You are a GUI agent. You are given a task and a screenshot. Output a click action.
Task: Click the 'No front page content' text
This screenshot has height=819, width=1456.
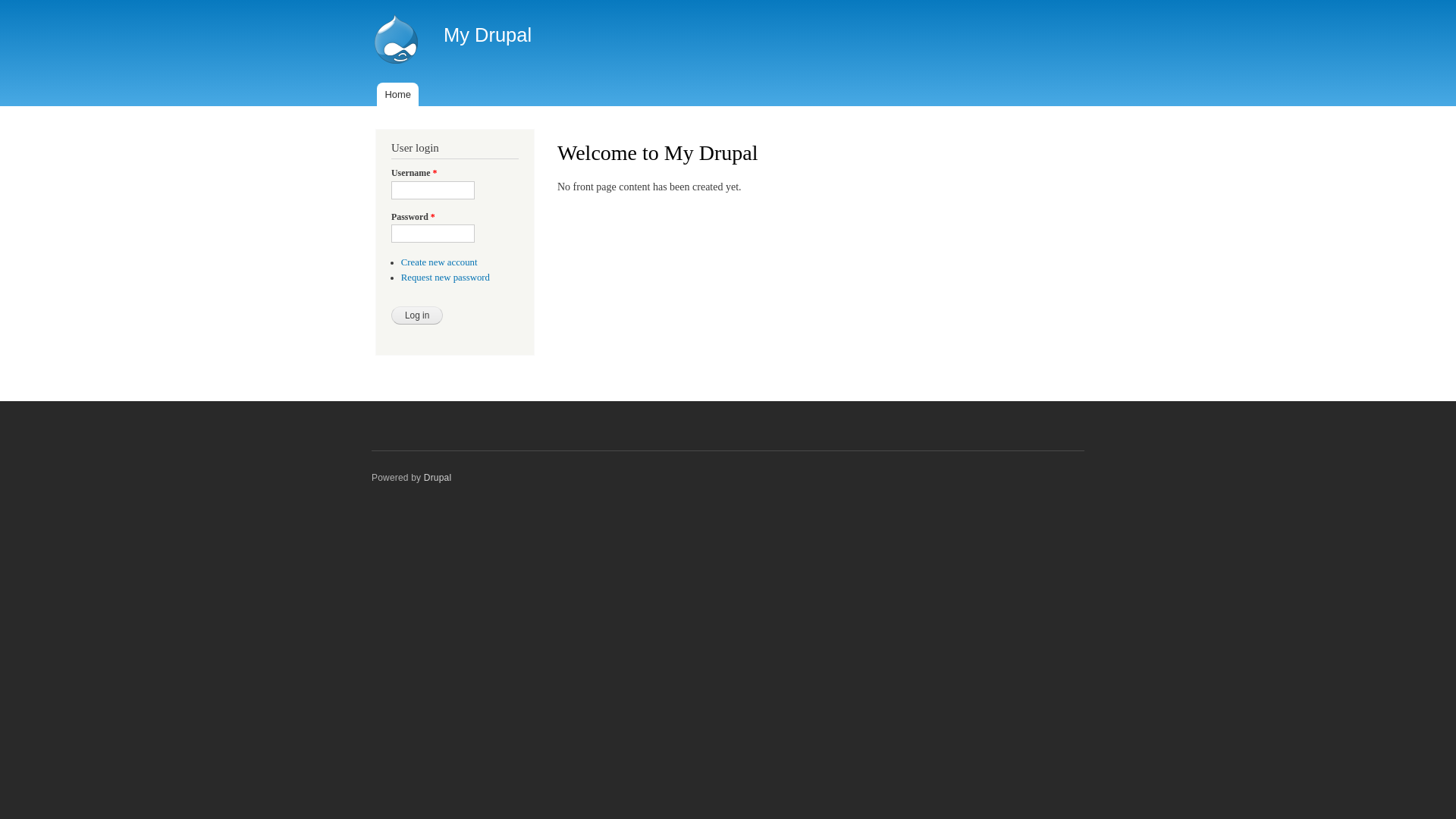(649, 187)
